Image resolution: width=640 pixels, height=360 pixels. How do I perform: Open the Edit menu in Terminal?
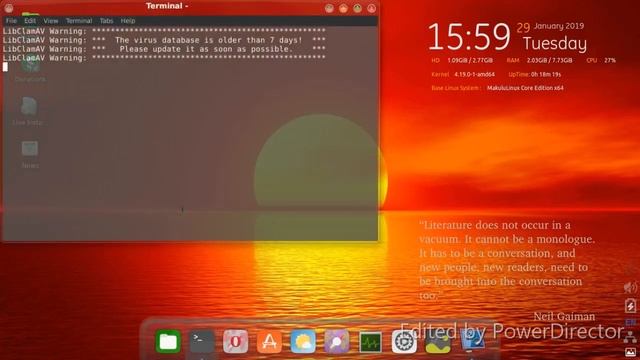30,21
